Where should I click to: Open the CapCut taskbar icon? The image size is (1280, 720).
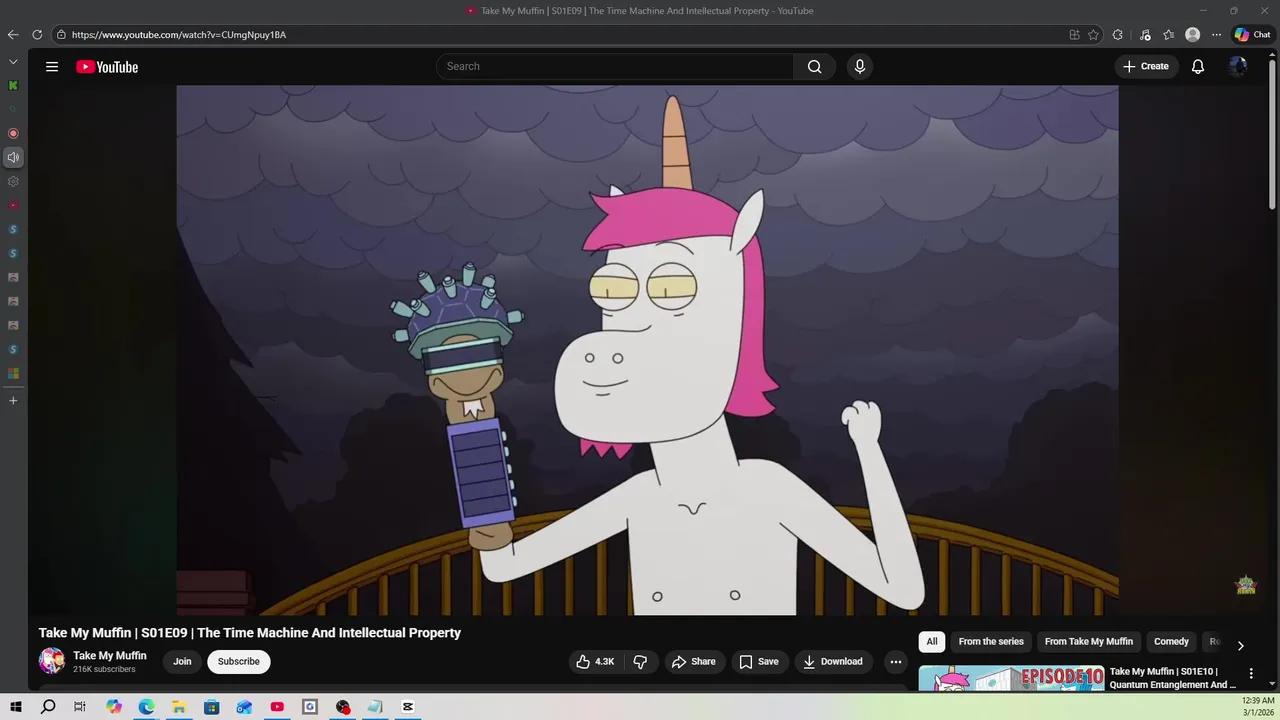click(408, 707)
